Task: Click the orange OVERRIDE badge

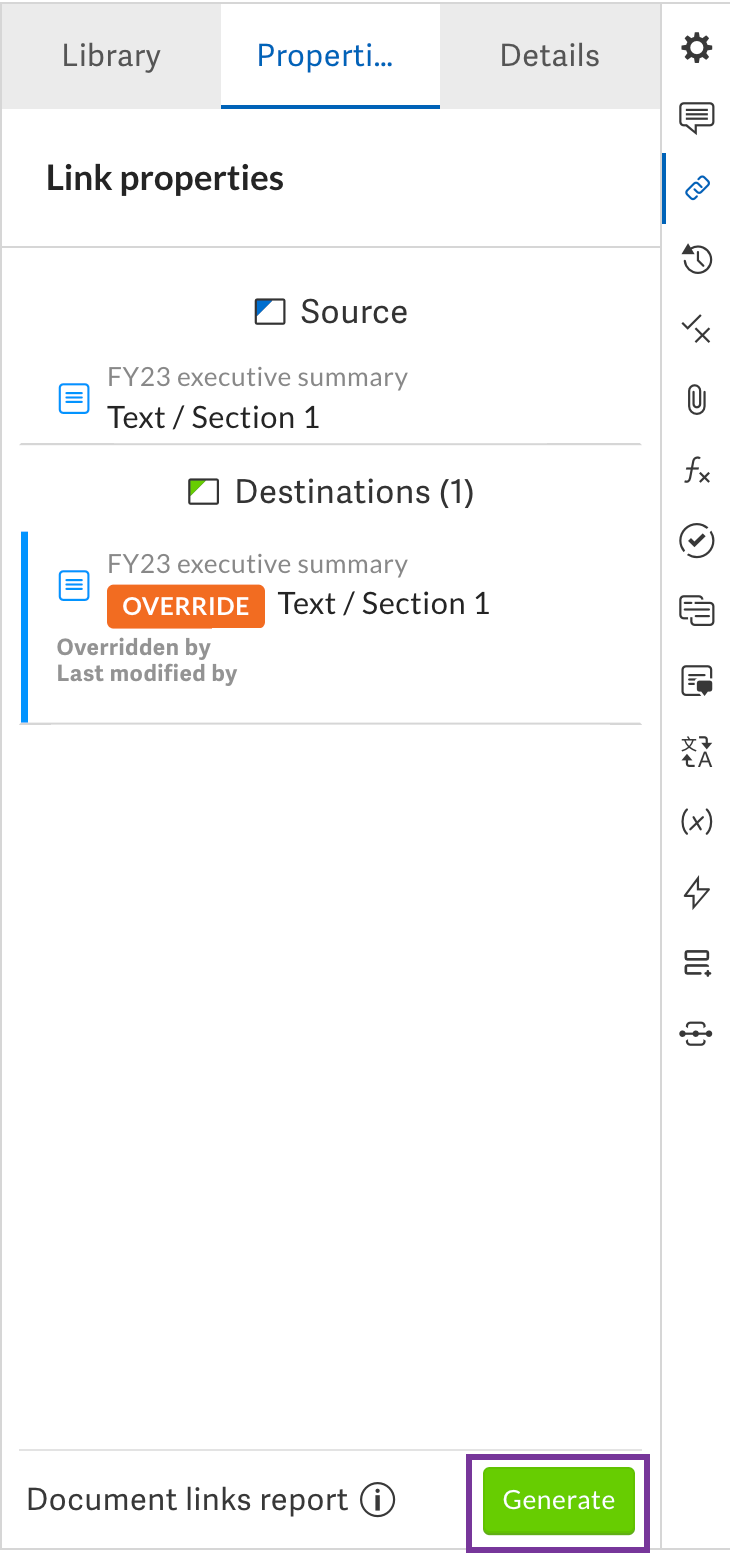Action: 186,606
